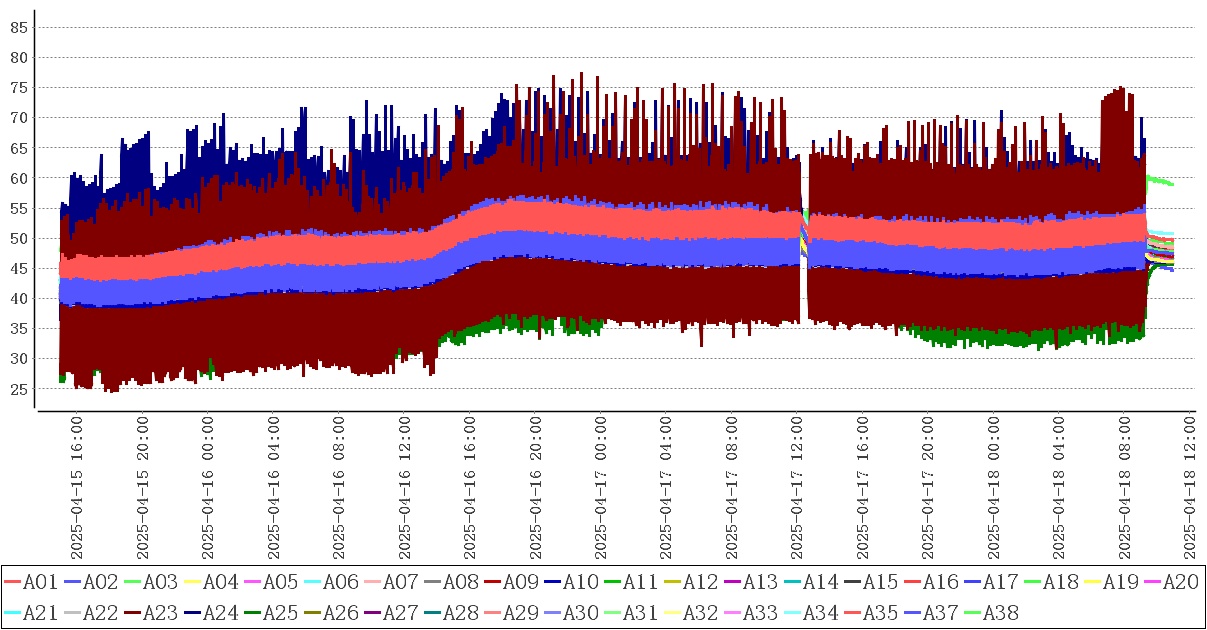Viewport: 1207px width, 630px height.
Task: Click the 25 value on the y-axis
Action: (x=19, y=389)
